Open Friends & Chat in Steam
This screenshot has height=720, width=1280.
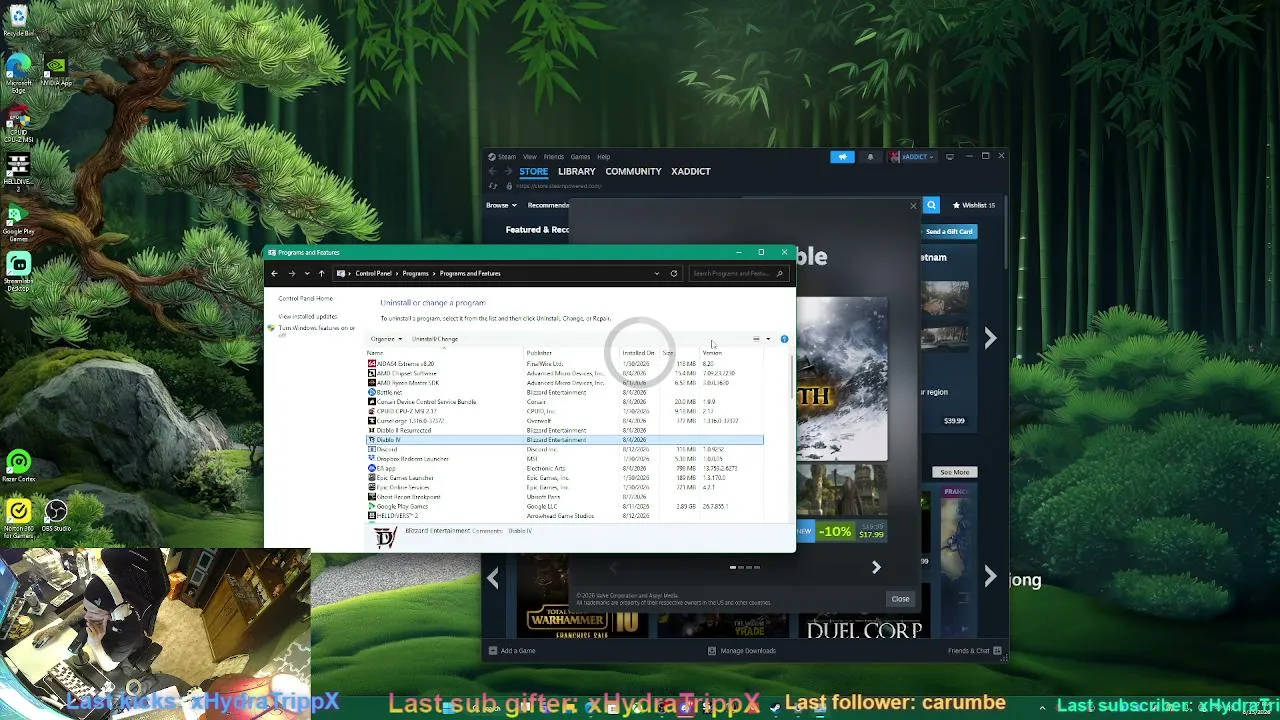[975, 651]
